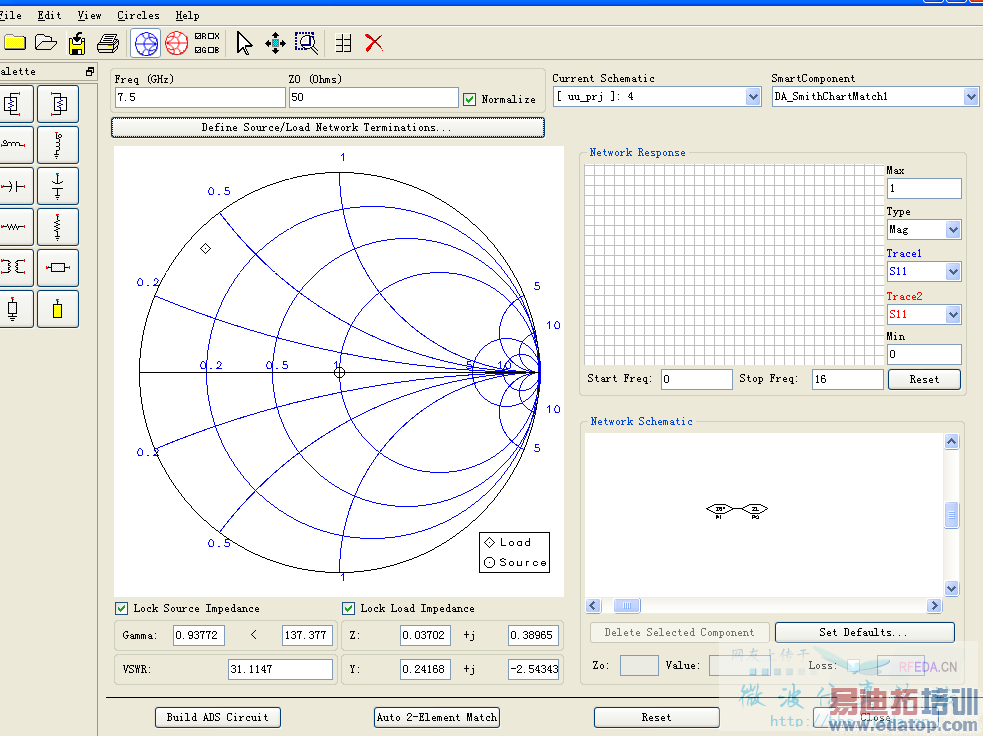
Task: Uncheck the Normalize checkbox
Action: [470, 99]
